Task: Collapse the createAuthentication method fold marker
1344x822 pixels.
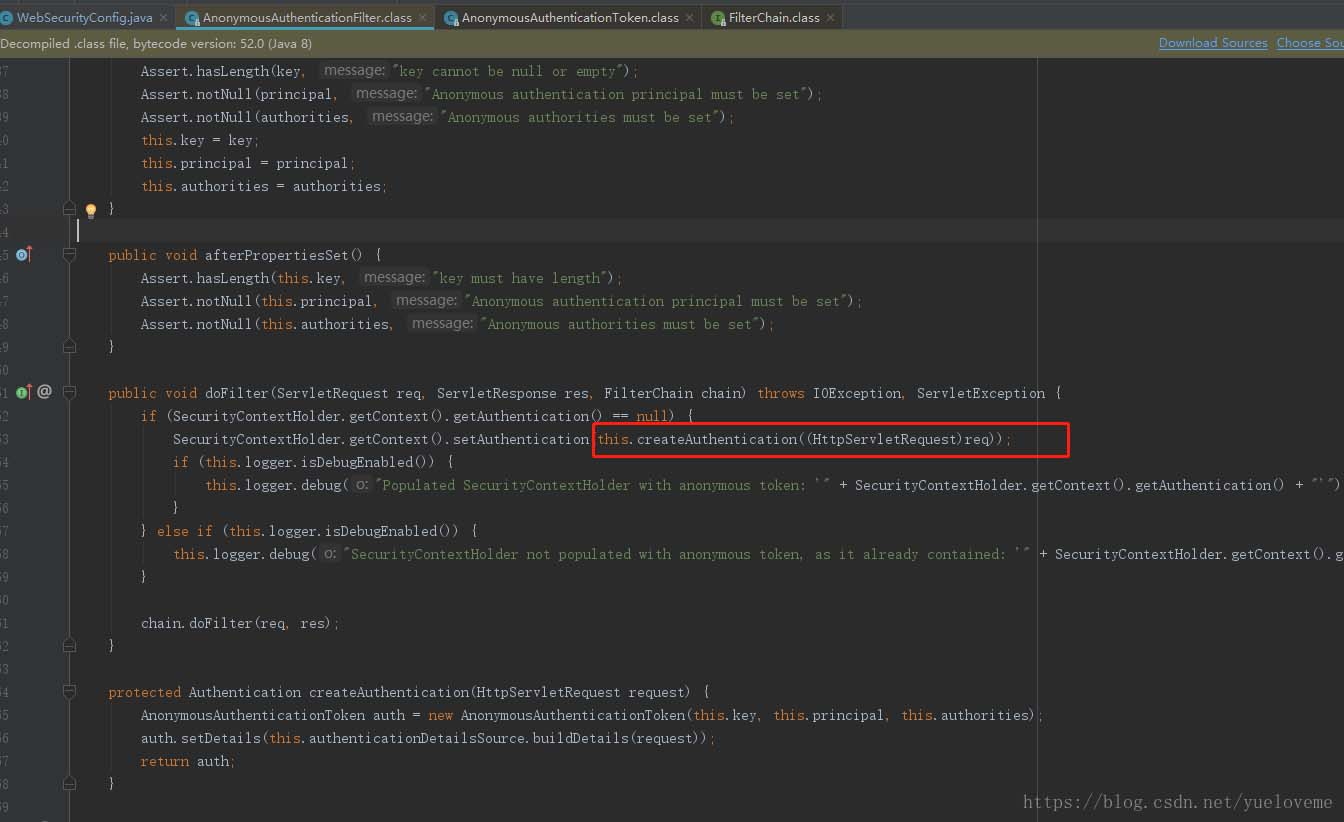Action: tap(69, 691)
